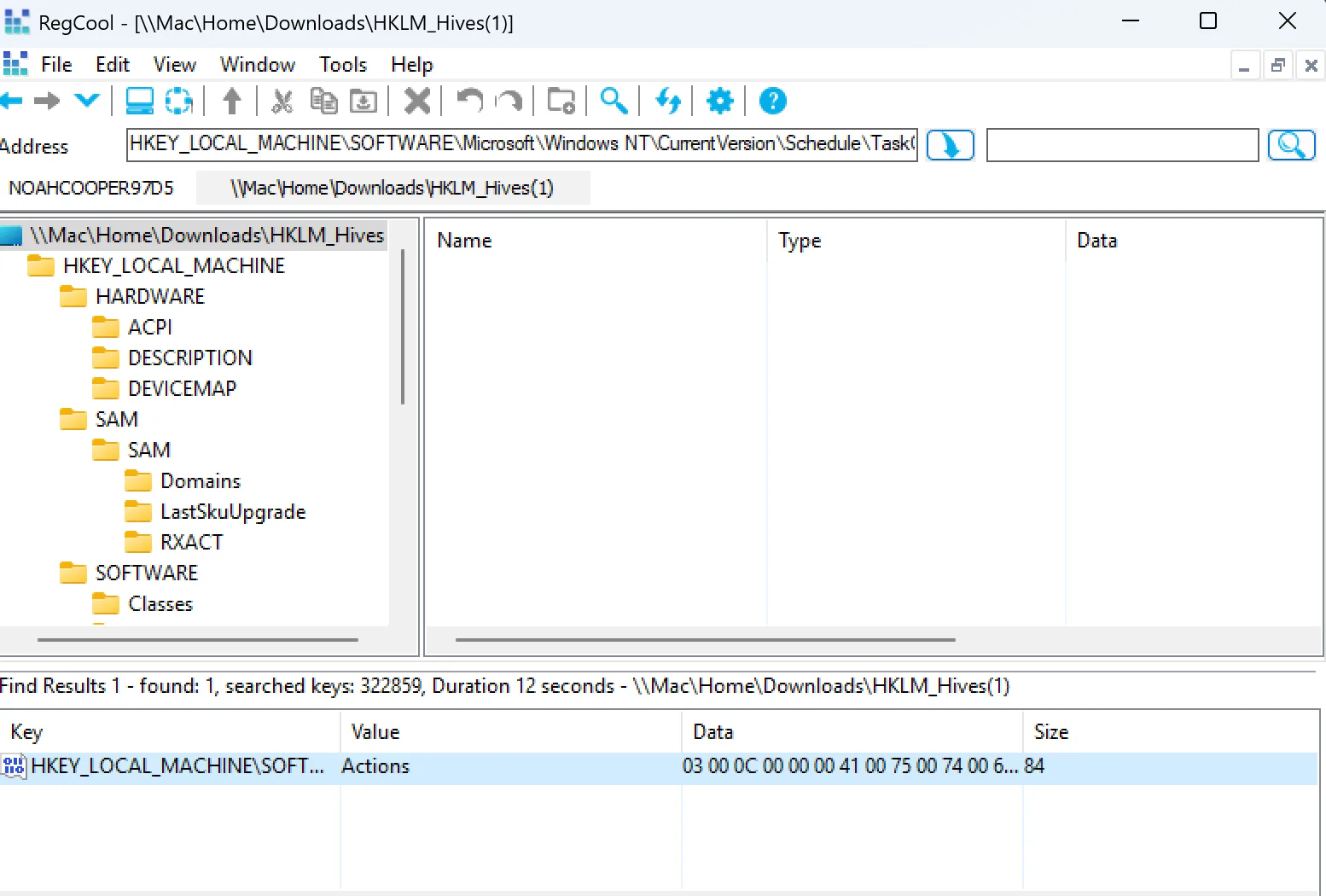Click the delete X icon in toolbar

tap(416, 102)
